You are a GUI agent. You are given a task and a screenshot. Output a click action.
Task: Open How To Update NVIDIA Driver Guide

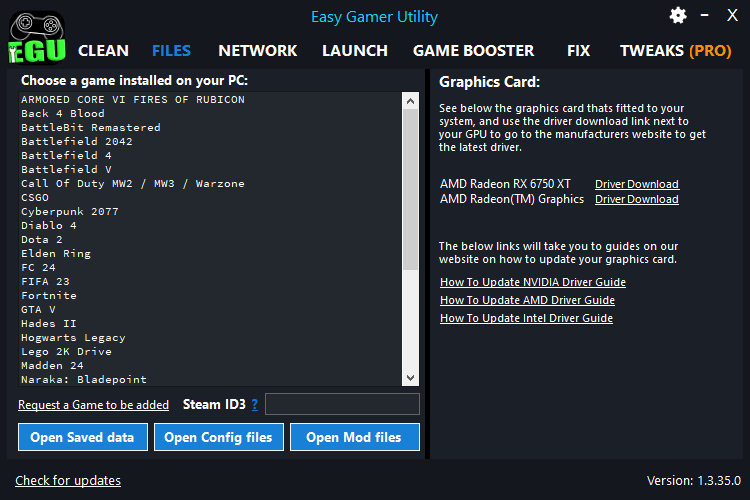533,282
